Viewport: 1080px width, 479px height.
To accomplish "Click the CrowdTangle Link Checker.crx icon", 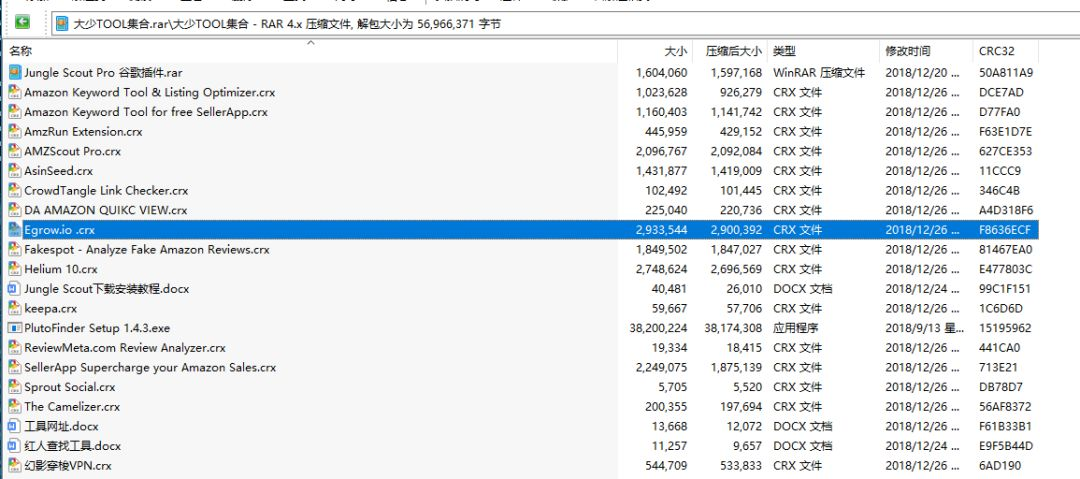I will pos(14,190).
